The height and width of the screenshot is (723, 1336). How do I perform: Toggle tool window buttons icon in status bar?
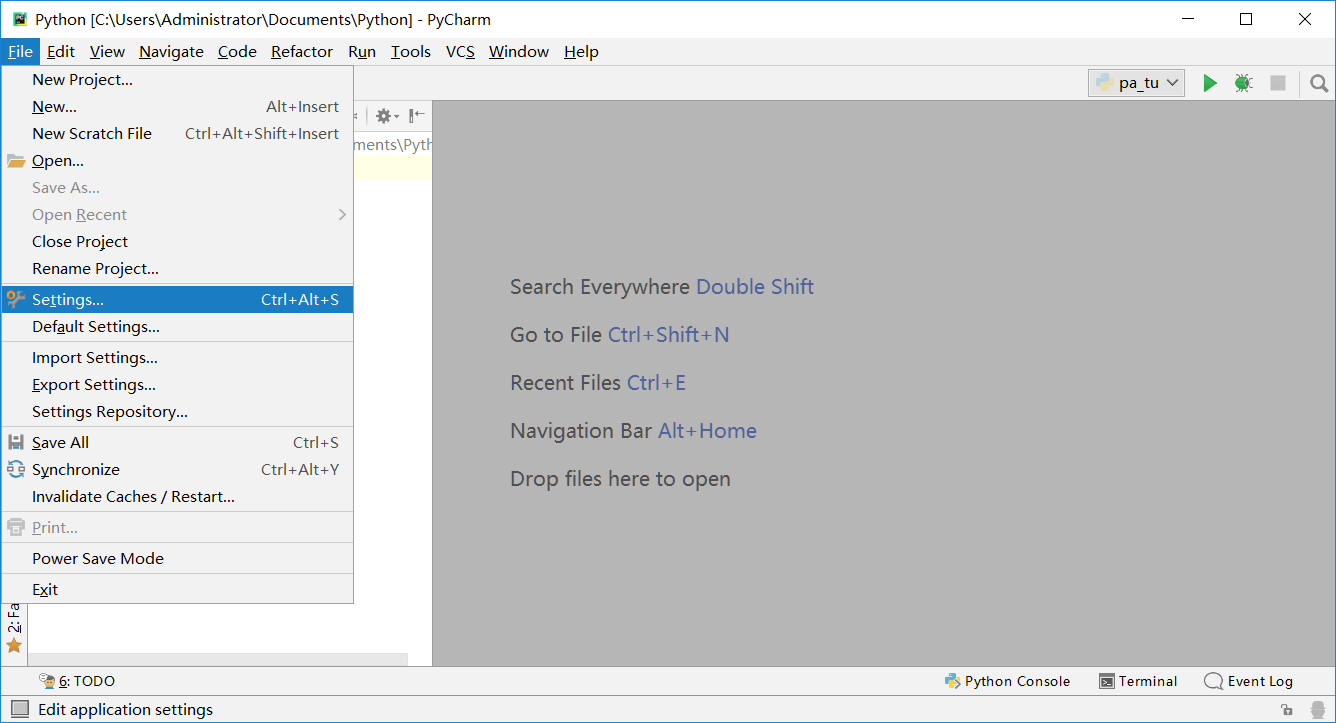coord(19,709)
